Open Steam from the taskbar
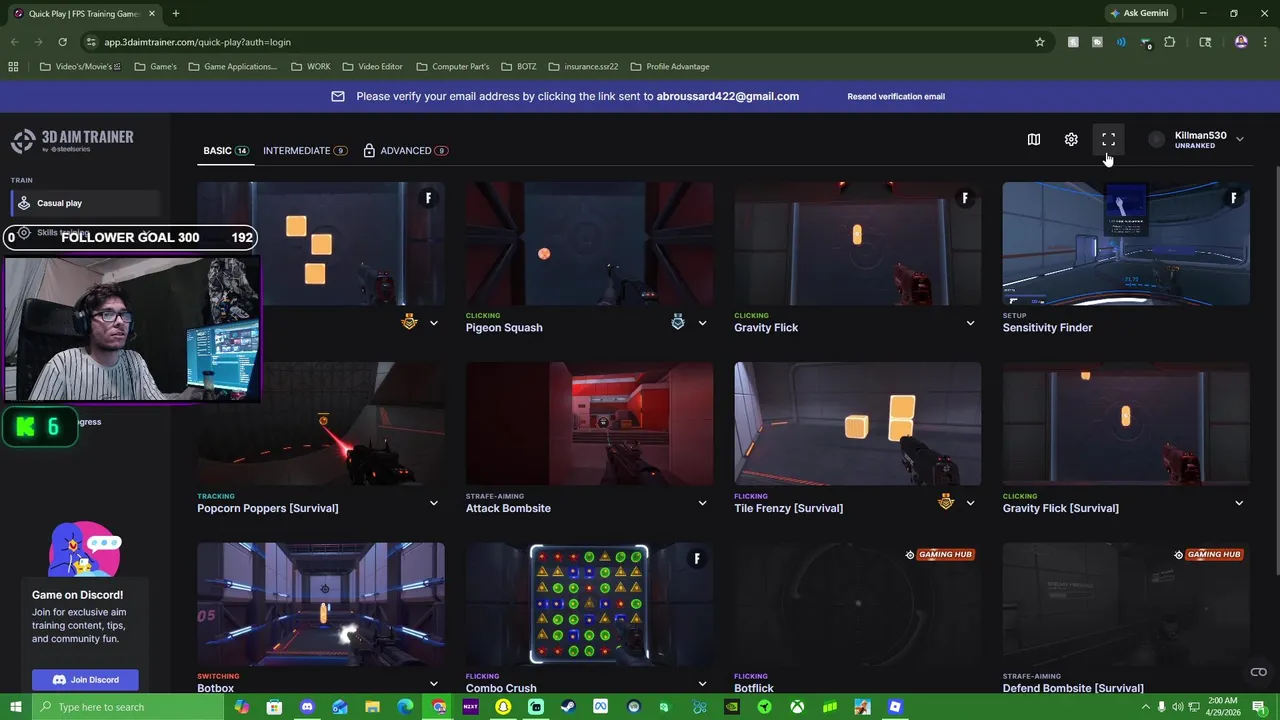The height and width of the screenshot is (720, 1280). click(x=568, y=707)
